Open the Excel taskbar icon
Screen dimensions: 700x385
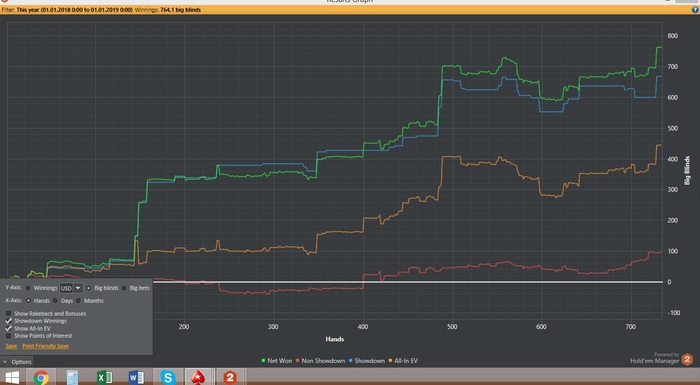pyautogui.click(x=104, y=378)
